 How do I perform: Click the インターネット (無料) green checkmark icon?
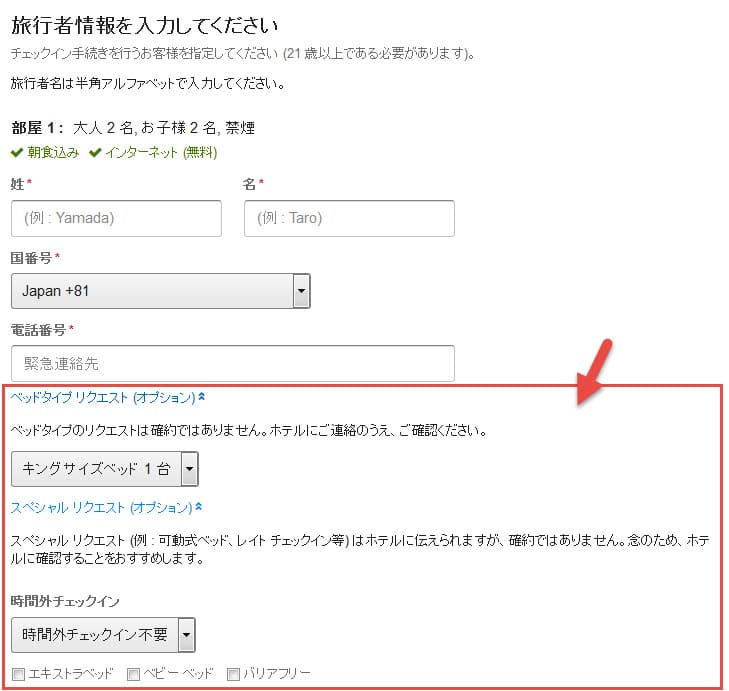[95, 153]
